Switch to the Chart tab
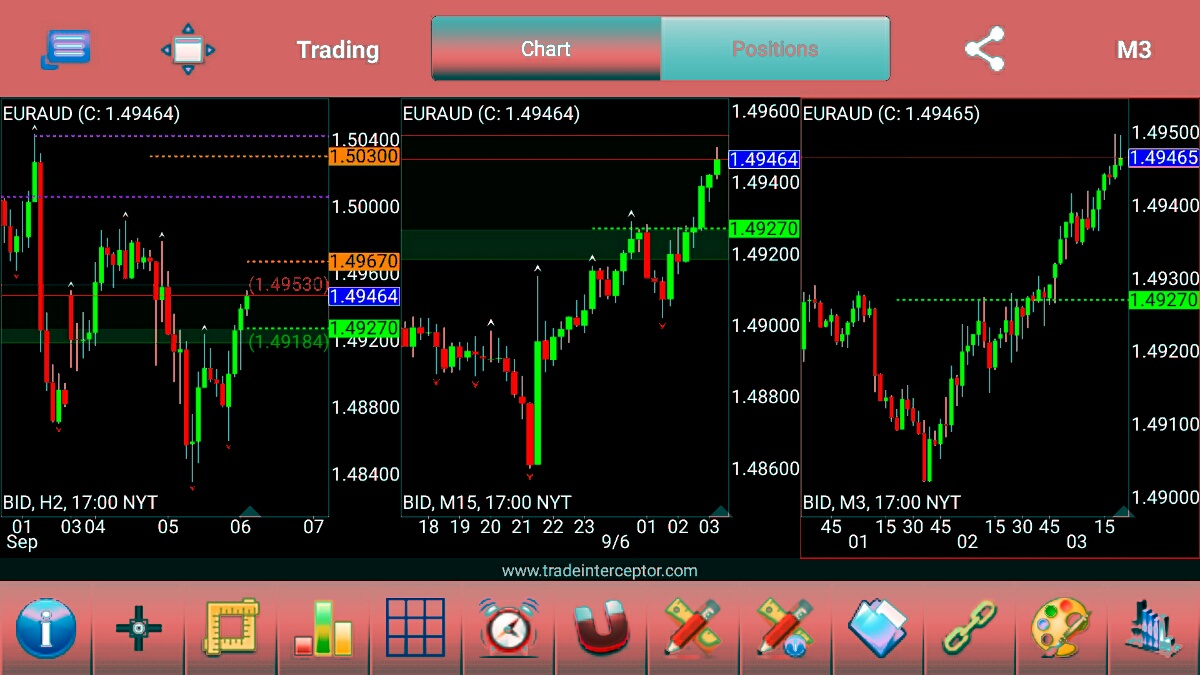The height and width of the screenshot is (675, 1200). (x=546, y=49)
